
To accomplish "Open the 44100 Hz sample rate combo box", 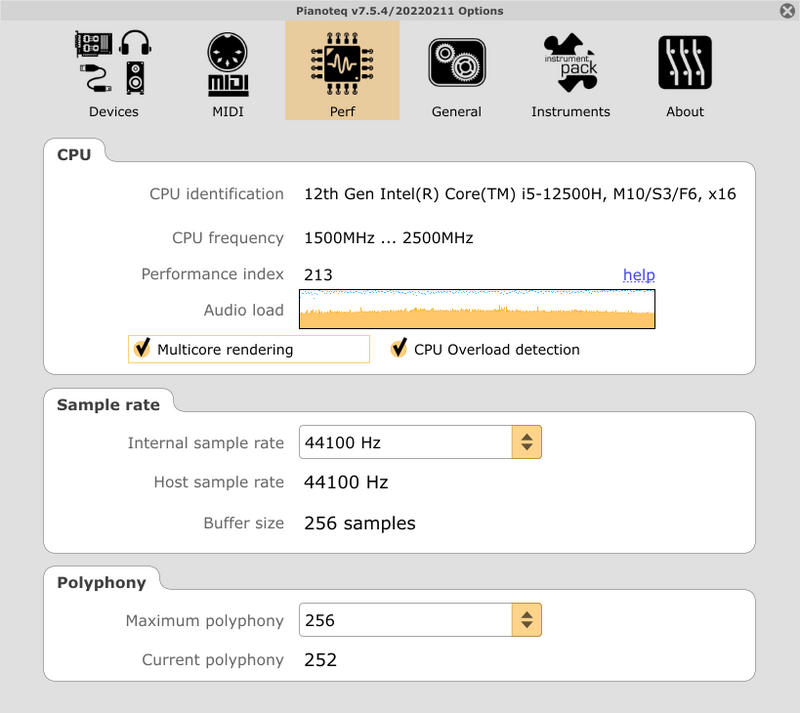I will pos(420,442).
